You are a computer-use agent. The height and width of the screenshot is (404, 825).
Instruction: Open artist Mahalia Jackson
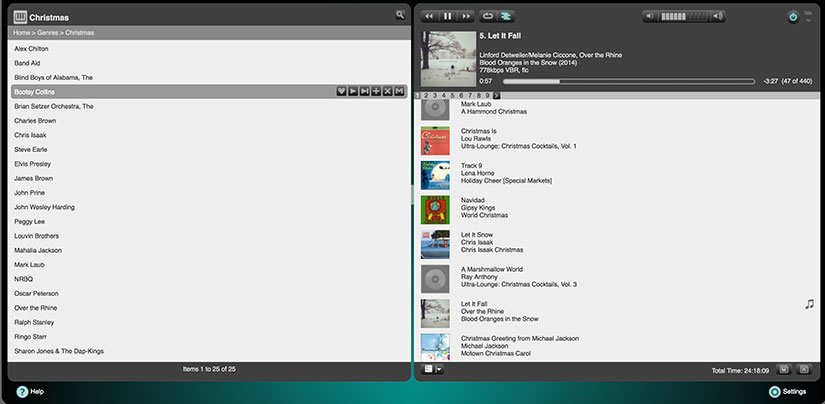tap(38, 250)
